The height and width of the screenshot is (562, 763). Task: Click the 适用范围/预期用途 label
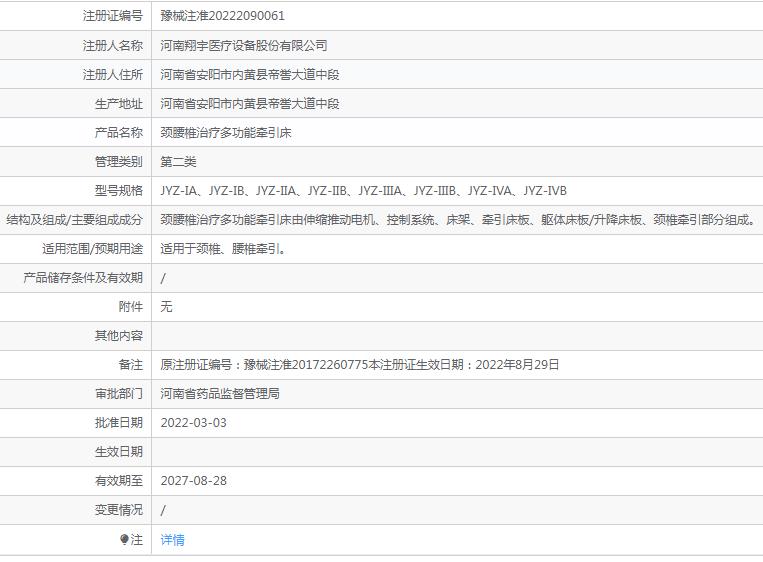[x=92, y=249]
